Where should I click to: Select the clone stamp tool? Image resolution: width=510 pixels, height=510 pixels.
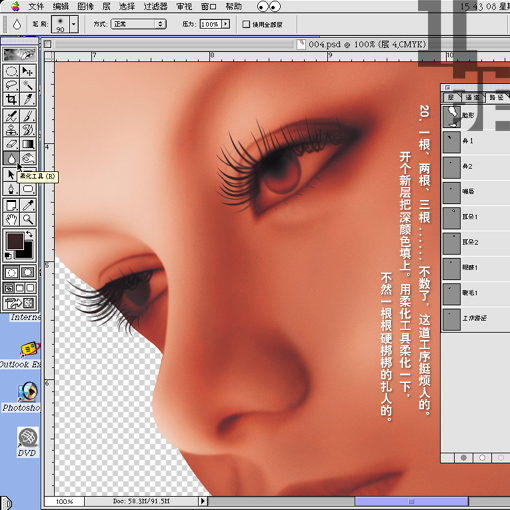pyautogui.click(x=11, y=130)
